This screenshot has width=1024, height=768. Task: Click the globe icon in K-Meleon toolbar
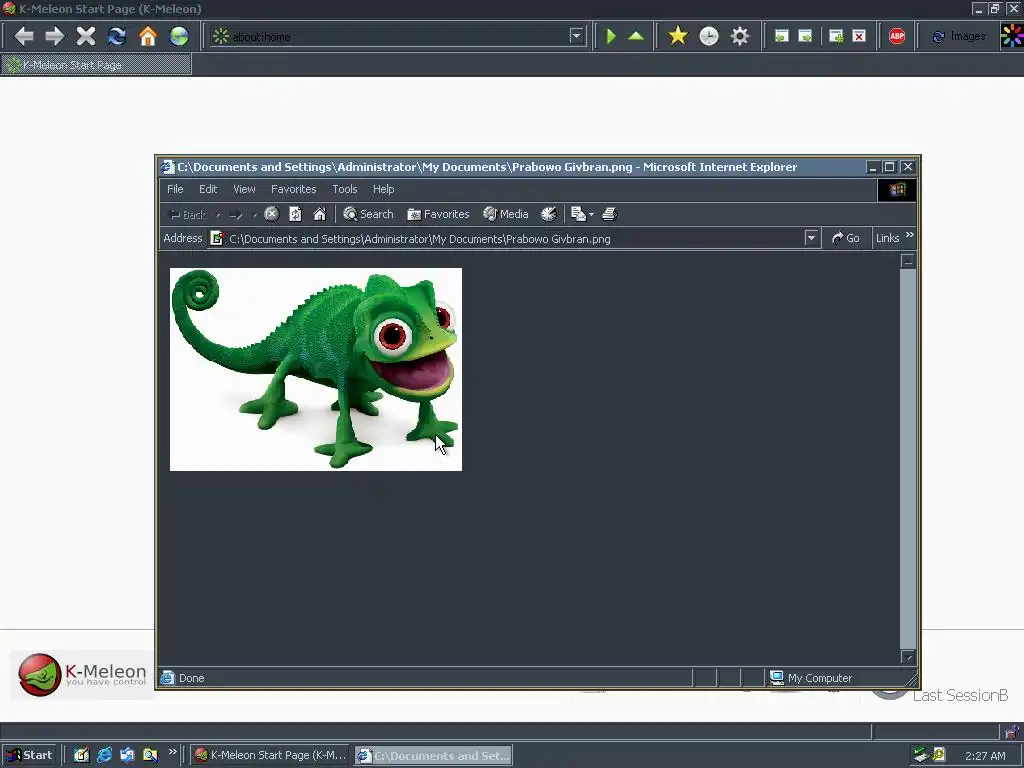pos(179,36)
